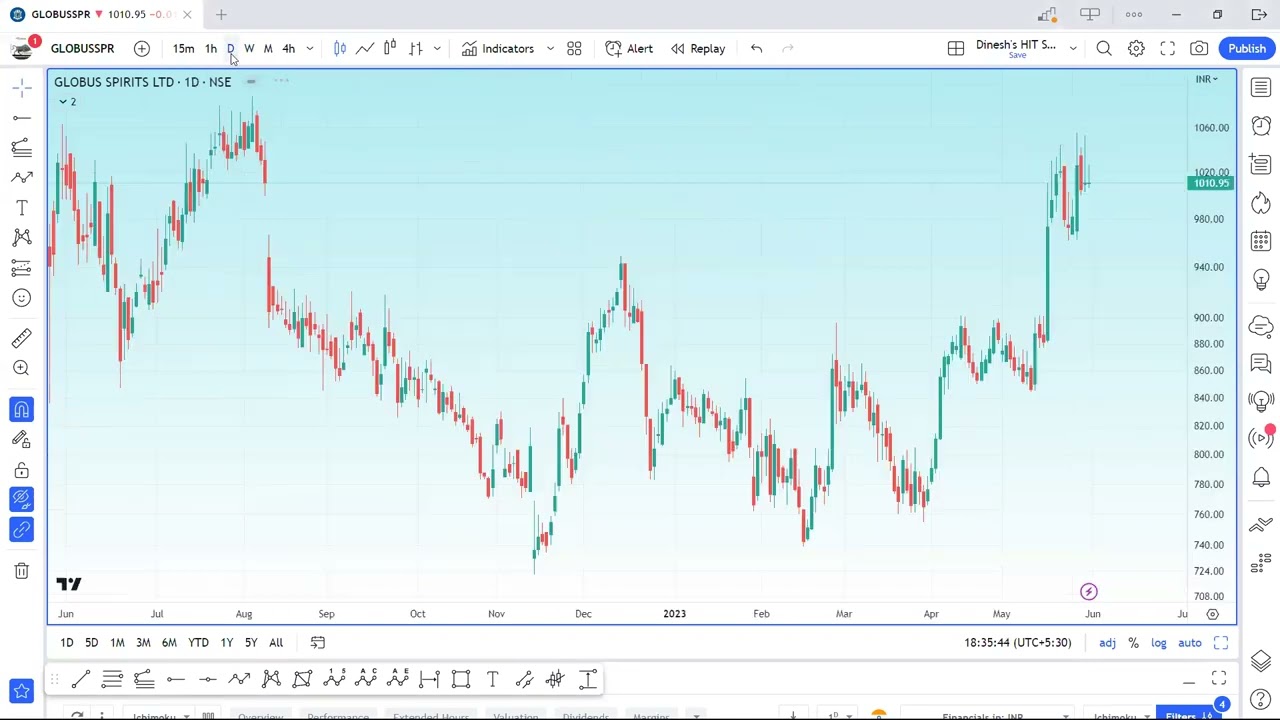Open the Indicators dialog

click(498, 48)
